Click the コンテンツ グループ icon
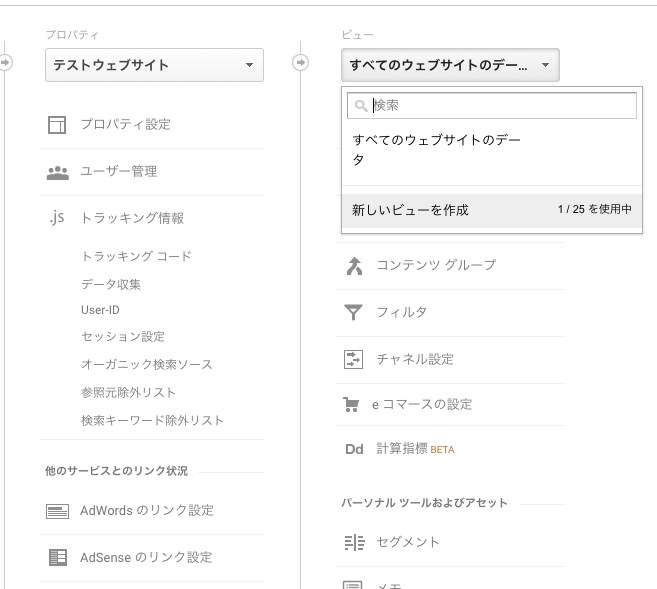Screen dimensions: 657x589 click(354, 266)
